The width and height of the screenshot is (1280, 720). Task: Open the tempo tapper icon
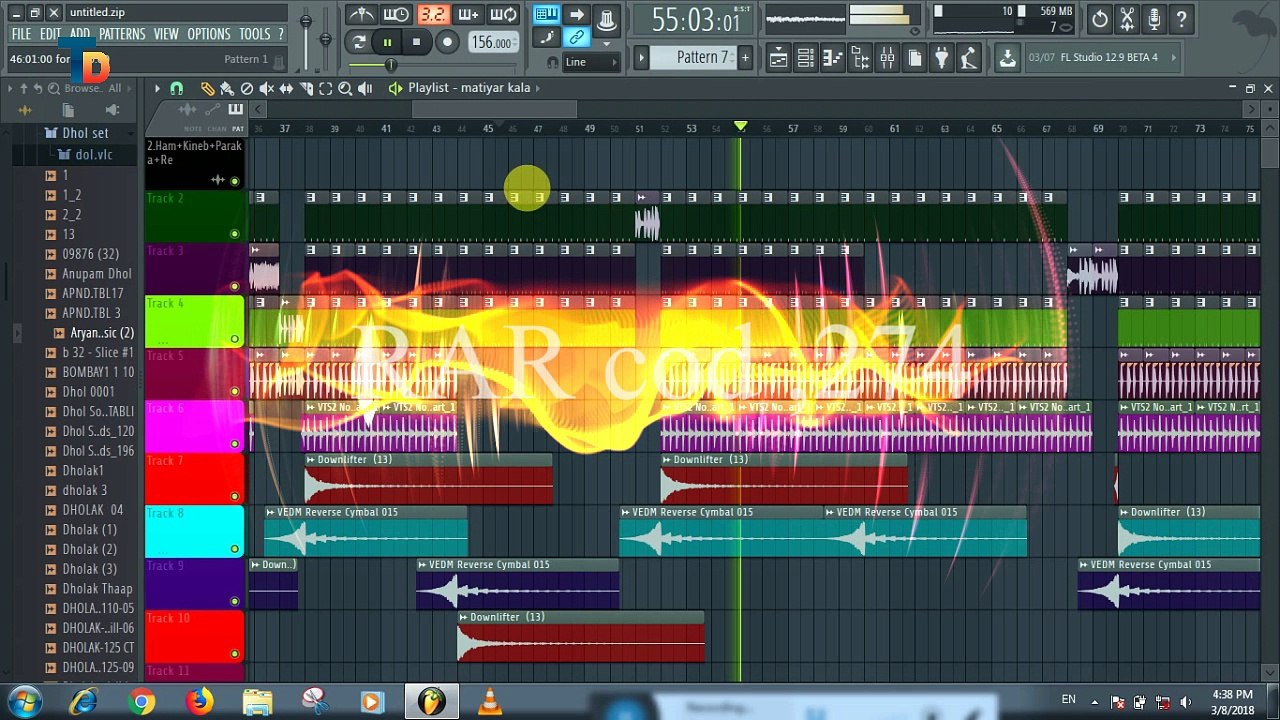(968, 58)
